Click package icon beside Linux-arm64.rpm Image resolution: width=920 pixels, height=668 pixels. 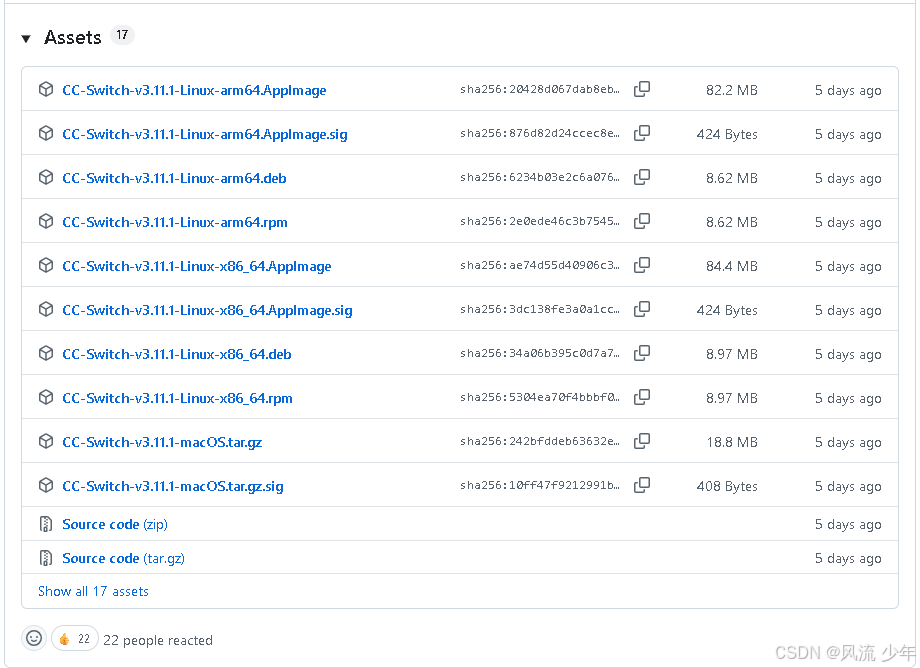[46, 221]
